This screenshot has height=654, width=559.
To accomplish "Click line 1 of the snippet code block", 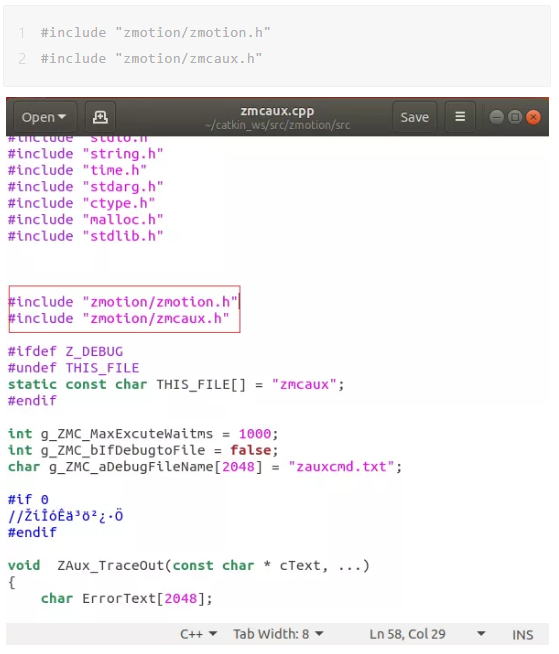I will click(x=155, y=33).
